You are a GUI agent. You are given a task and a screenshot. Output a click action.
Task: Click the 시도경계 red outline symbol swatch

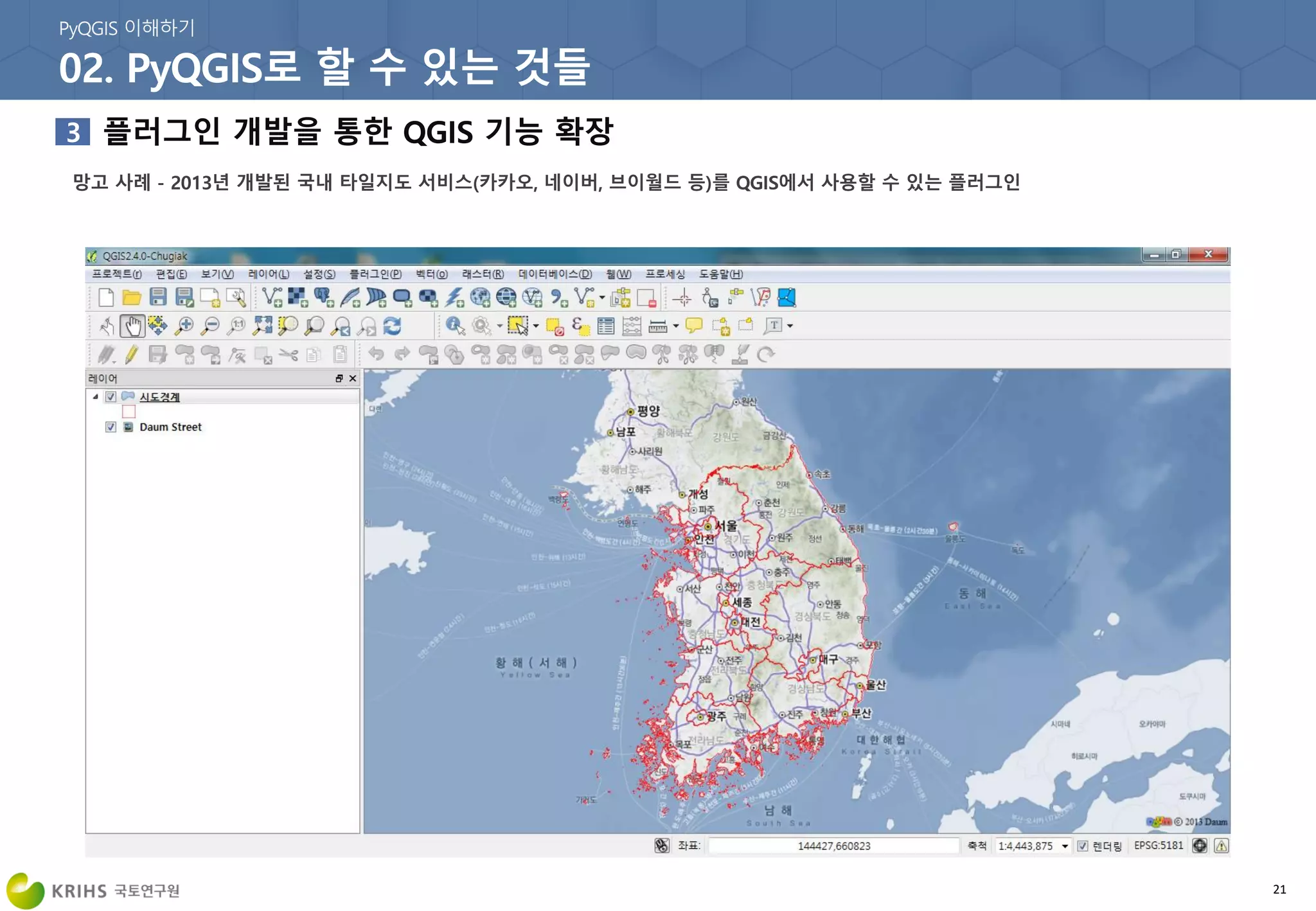point(129,412)
